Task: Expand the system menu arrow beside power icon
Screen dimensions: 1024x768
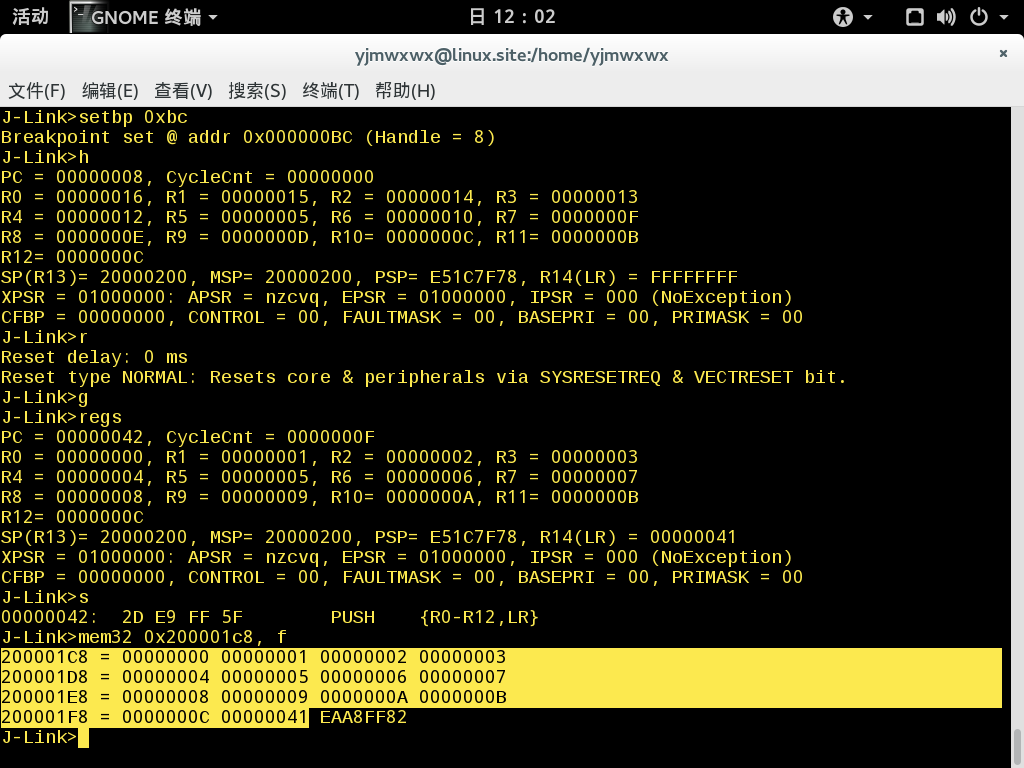Action: point(1004,18)
